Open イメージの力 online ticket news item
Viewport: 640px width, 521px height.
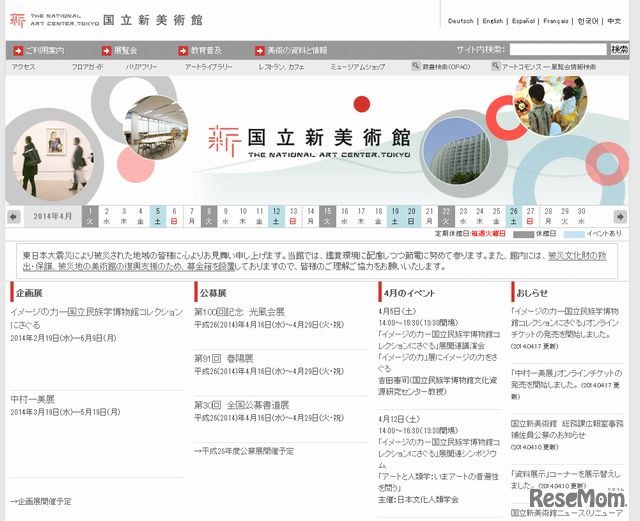(x=565, y=323)
